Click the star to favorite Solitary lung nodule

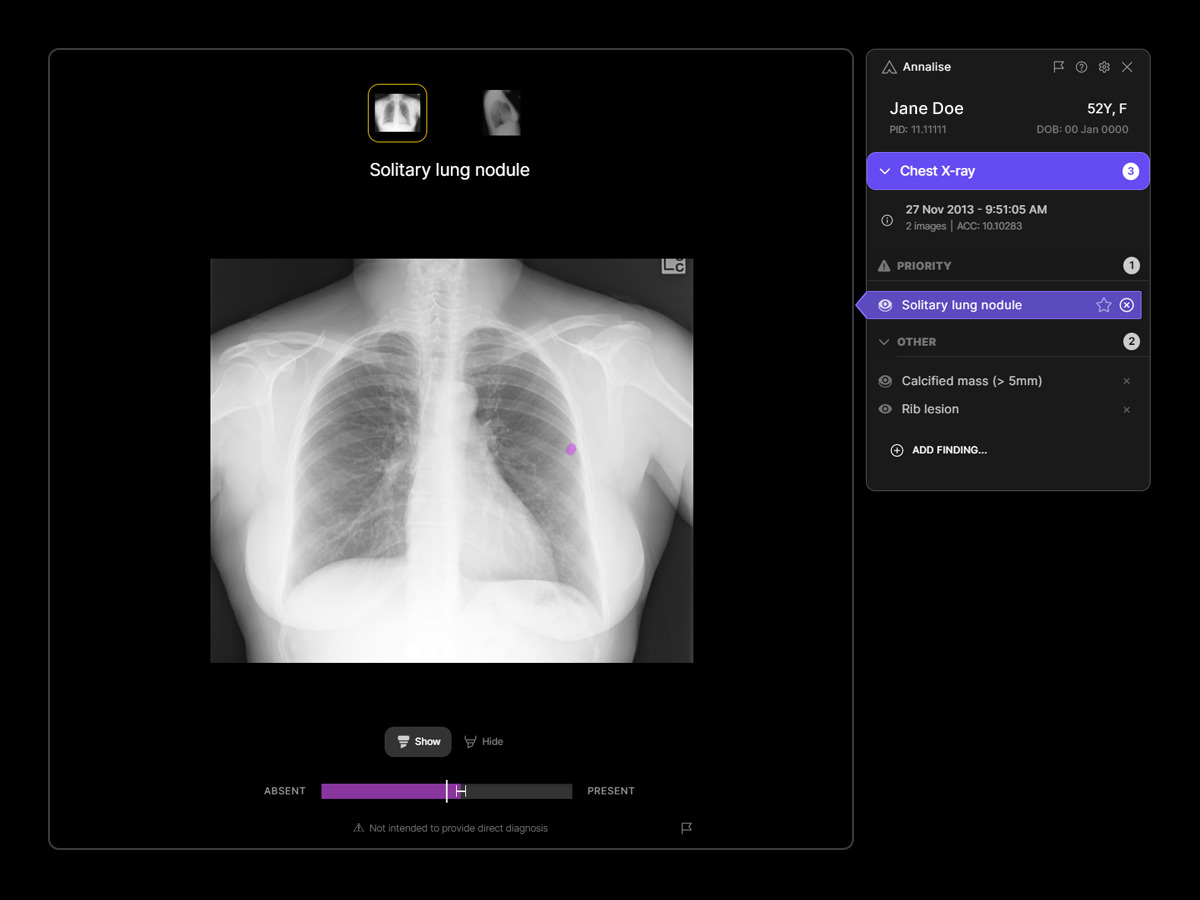click(1103, 304)
